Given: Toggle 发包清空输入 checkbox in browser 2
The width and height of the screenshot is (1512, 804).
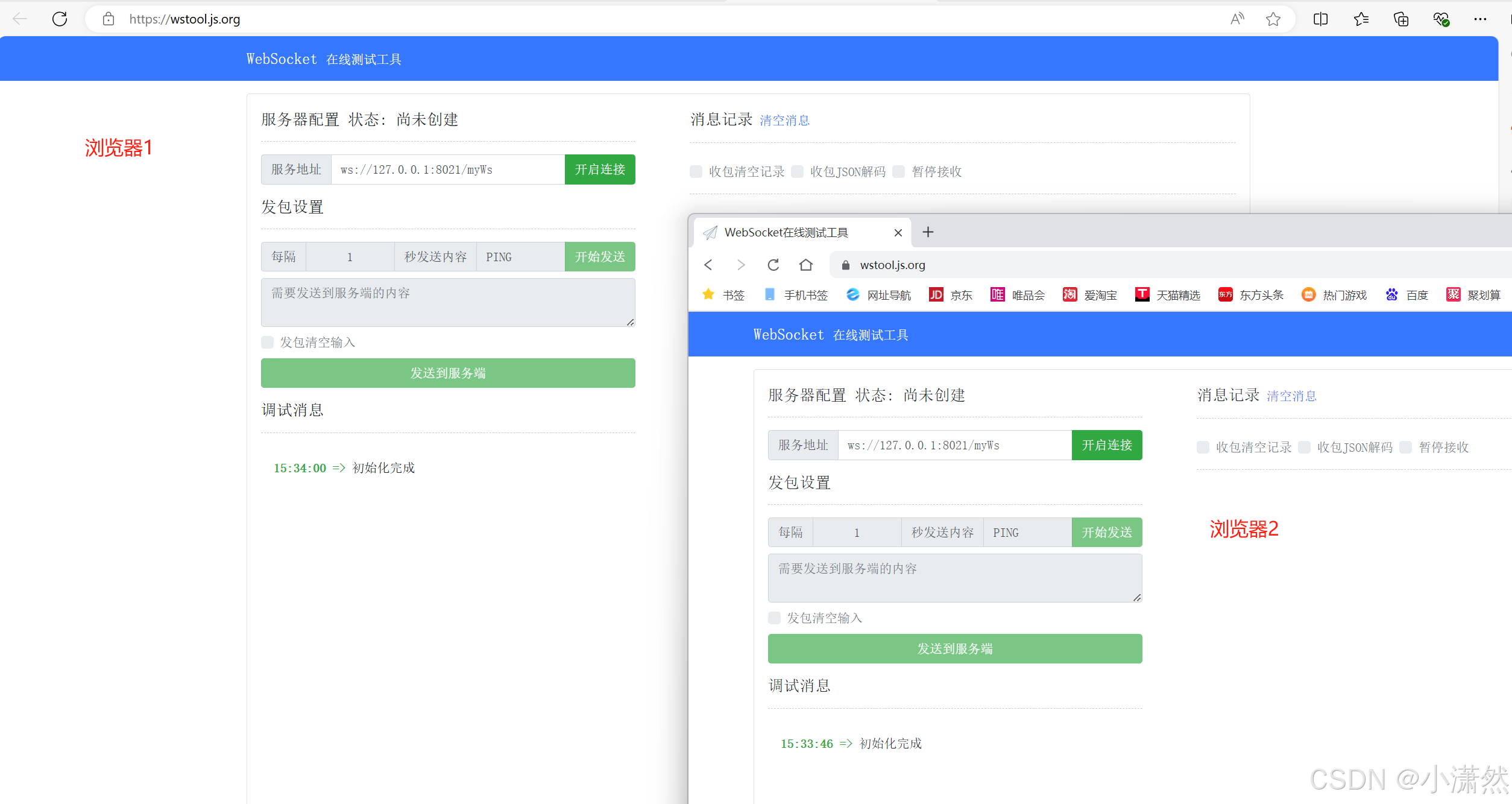Looking at the screenshot, I should 774,618.
